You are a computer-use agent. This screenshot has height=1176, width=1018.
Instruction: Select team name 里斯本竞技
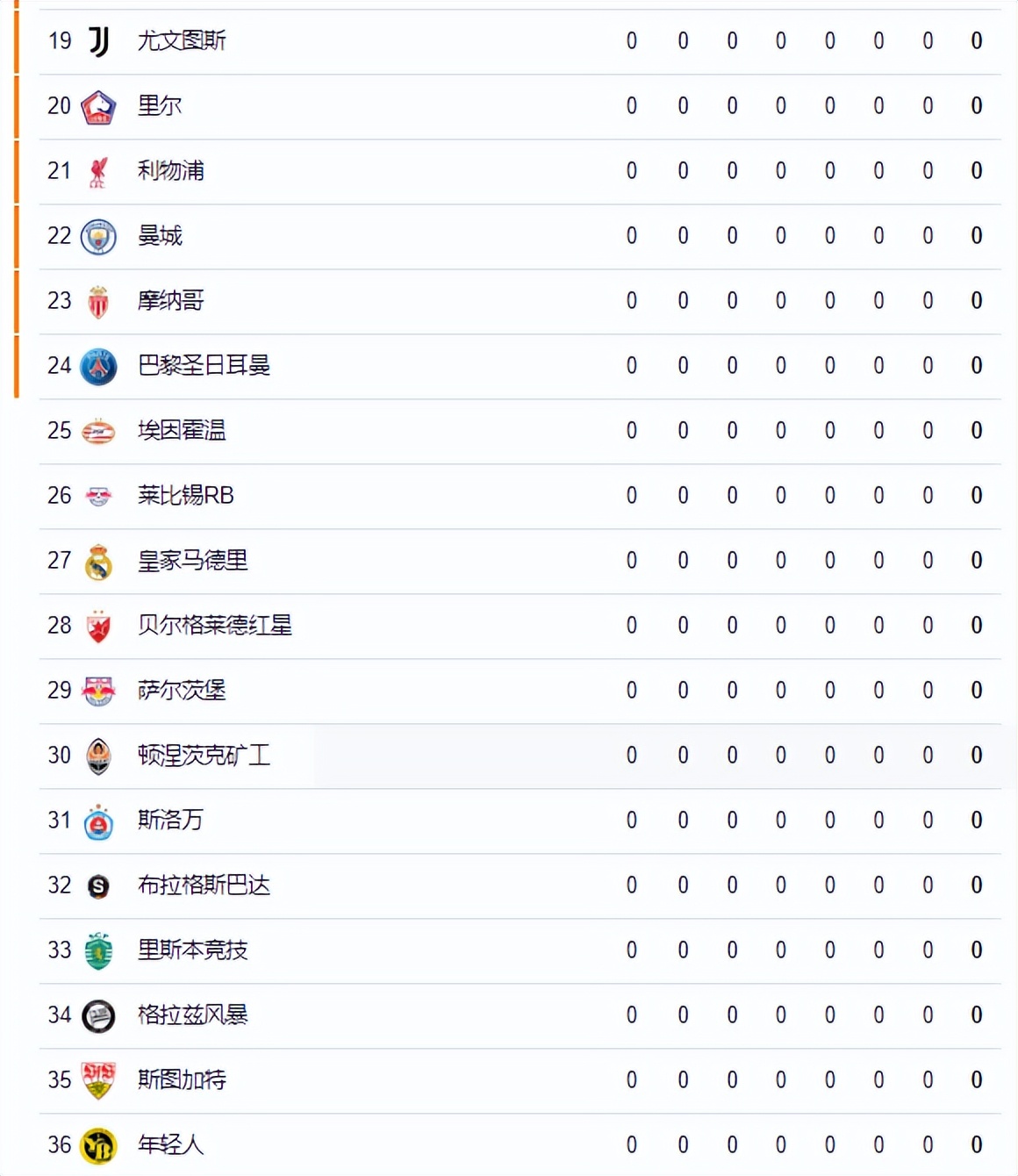[x=193, y=950]
